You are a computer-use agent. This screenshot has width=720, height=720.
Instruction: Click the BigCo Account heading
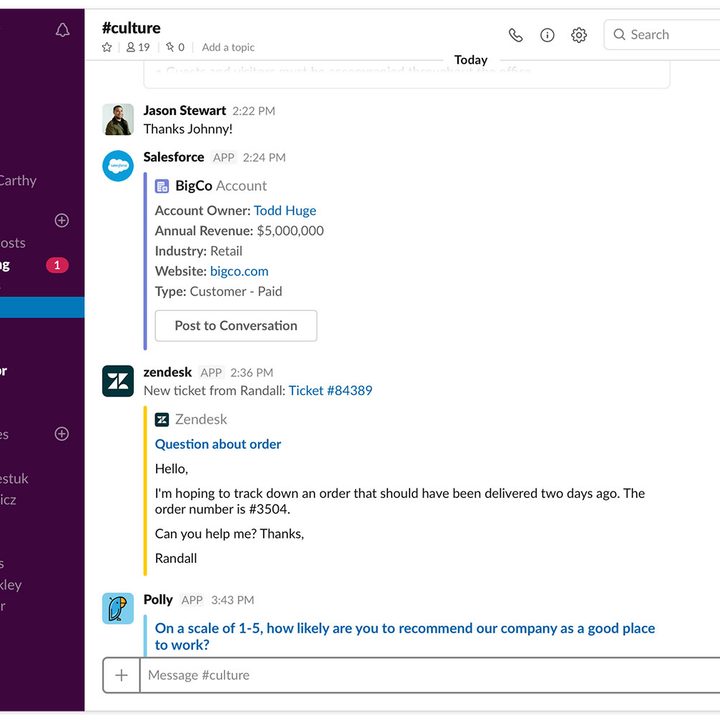coord(221,186)
